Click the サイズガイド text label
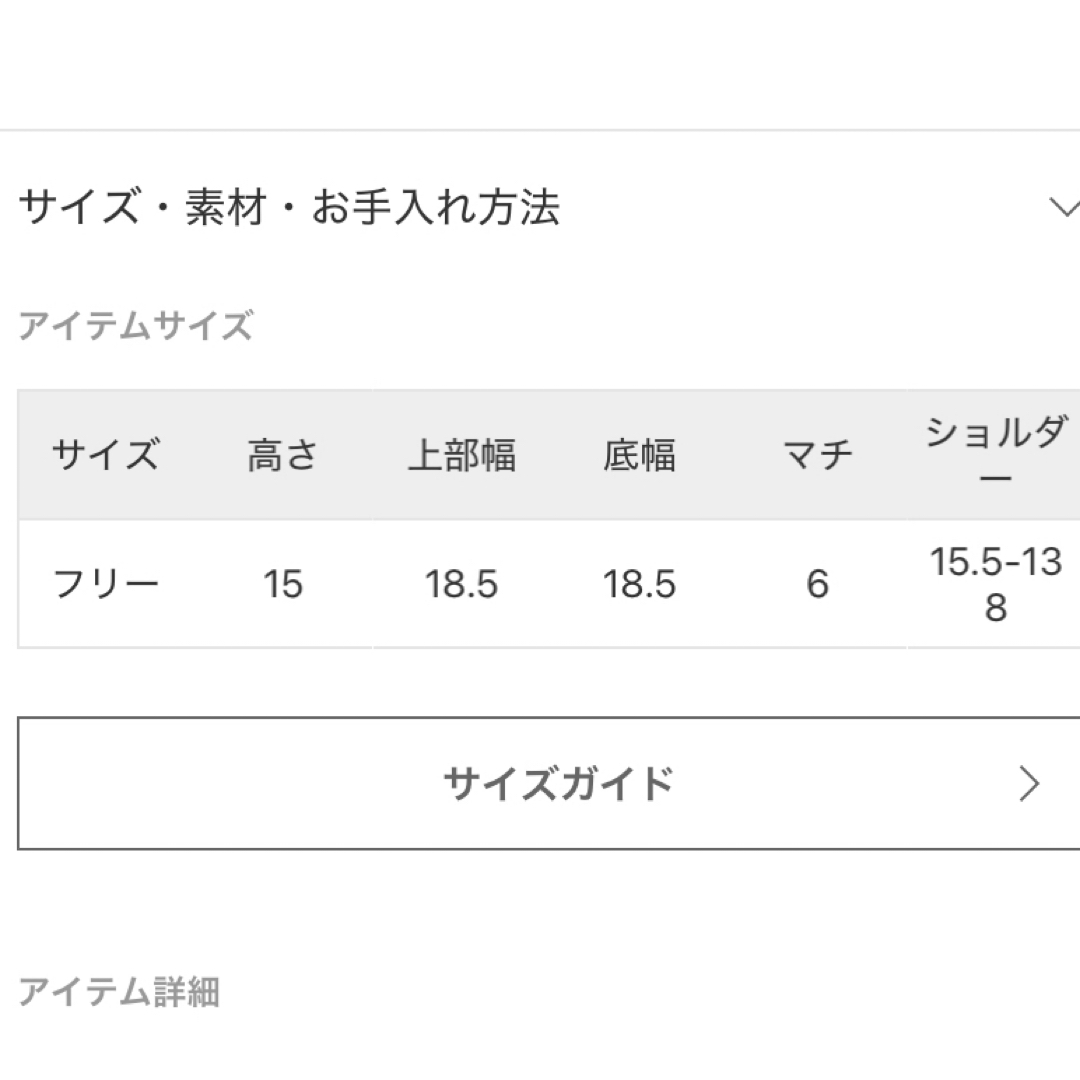The image size is (1080, 1080). tap(559, 784)
